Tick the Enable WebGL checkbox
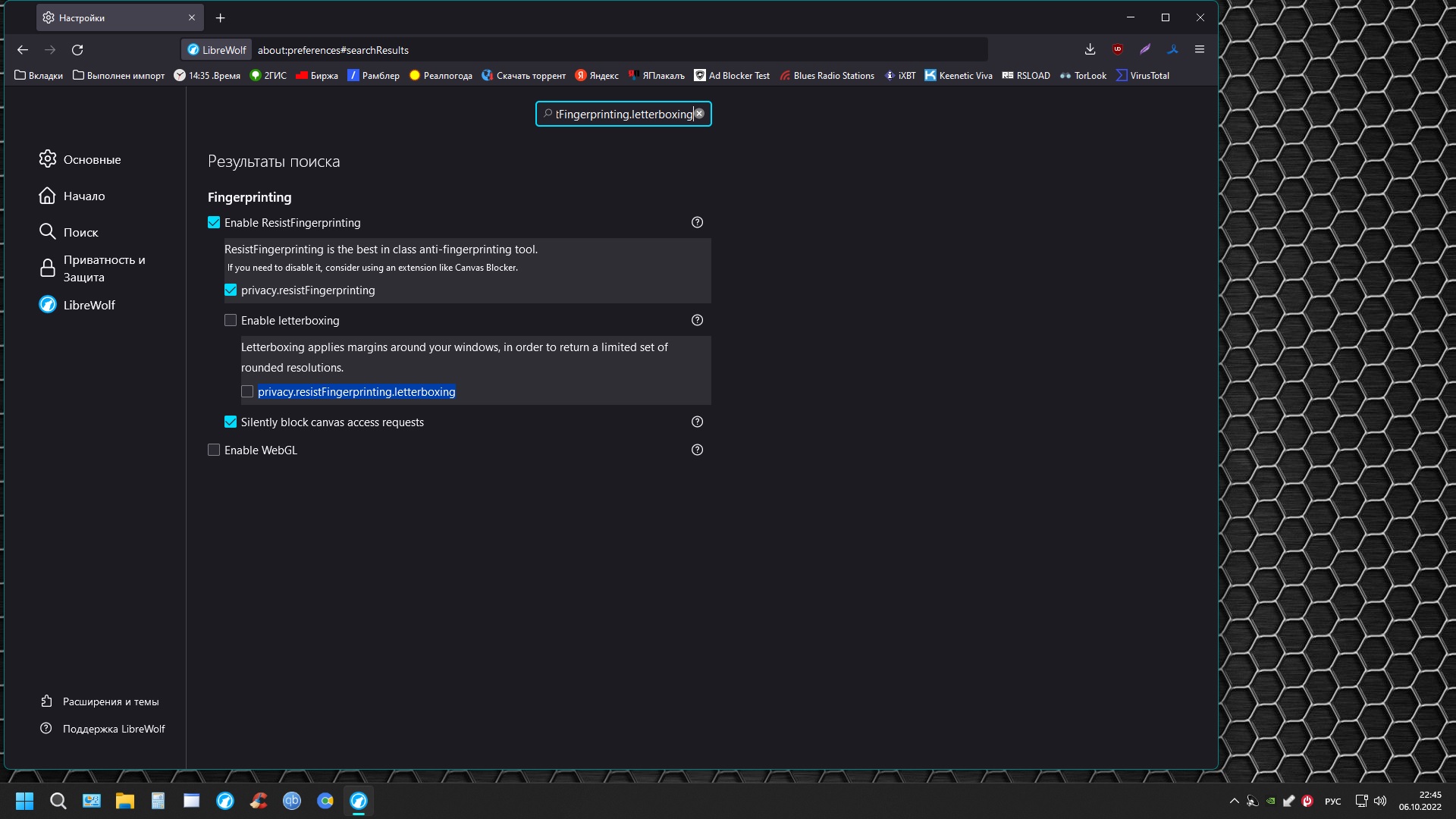The width and height of the screenshot is (1456, 819). coord(214,450)
